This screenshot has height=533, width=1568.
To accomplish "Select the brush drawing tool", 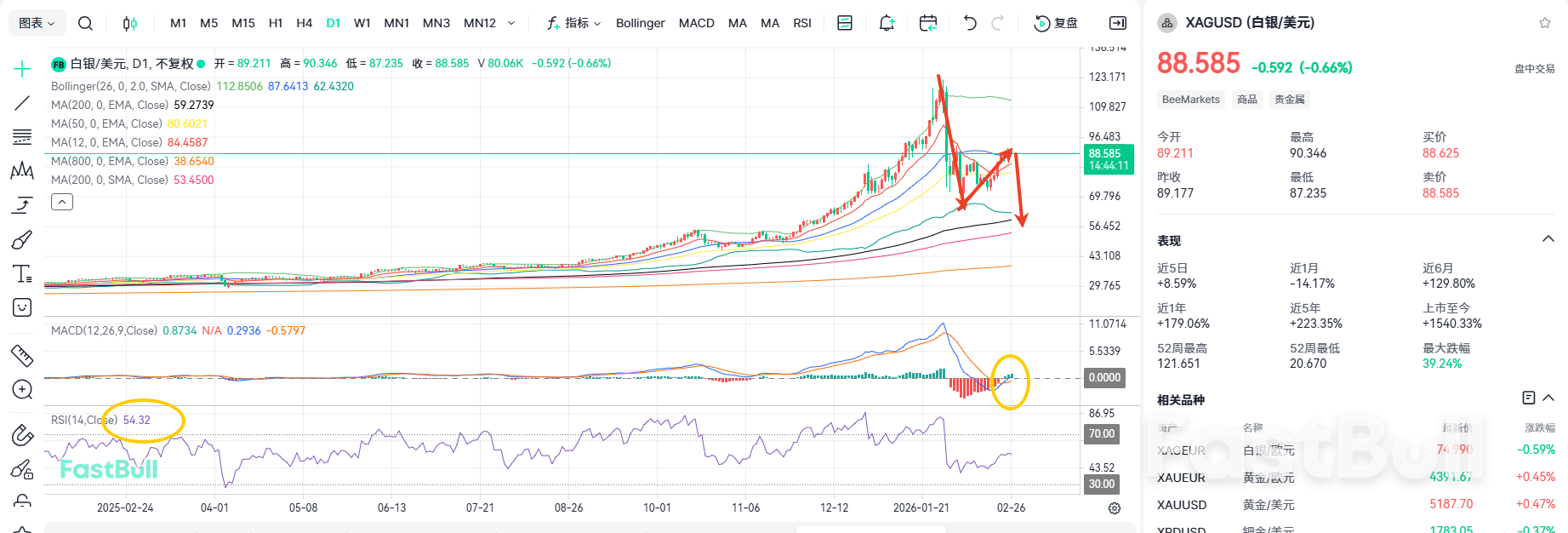I will (22, 240).
